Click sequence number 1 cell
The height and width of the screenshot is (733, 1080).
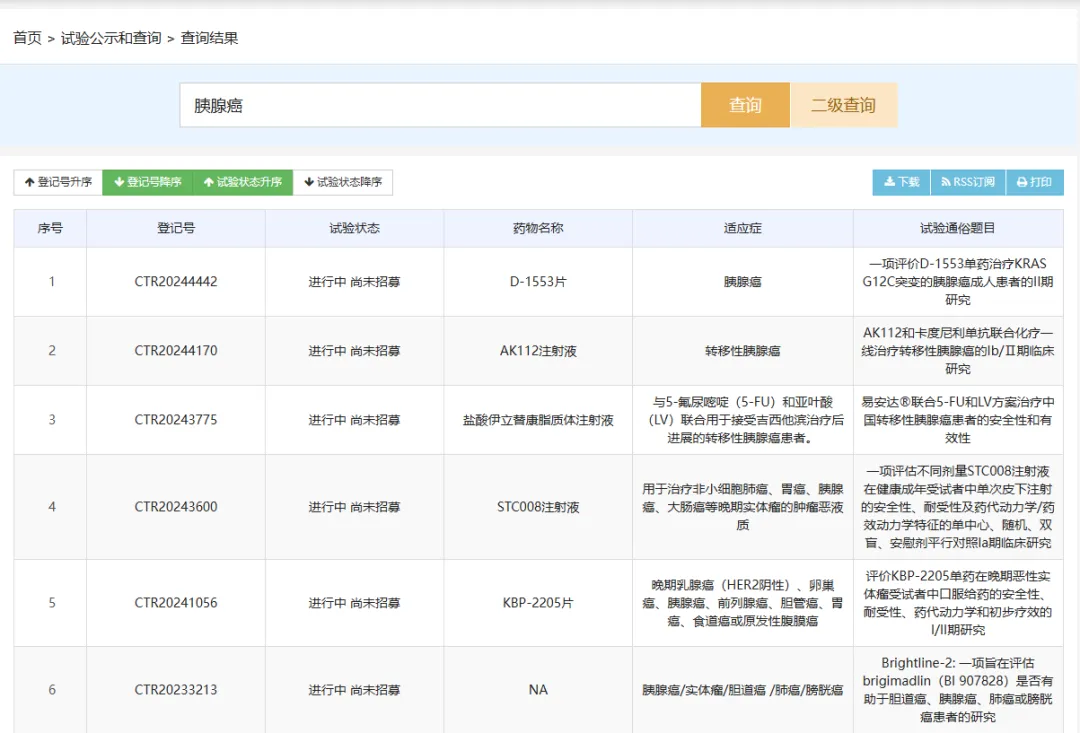point(51,282)
